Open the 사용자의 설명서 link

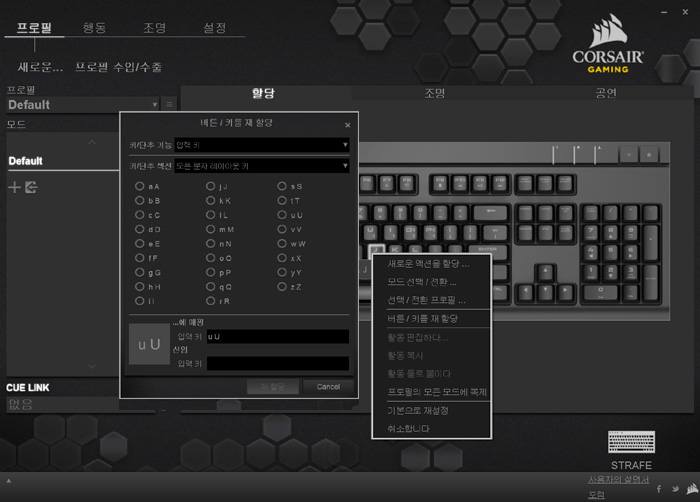point(618,480)
